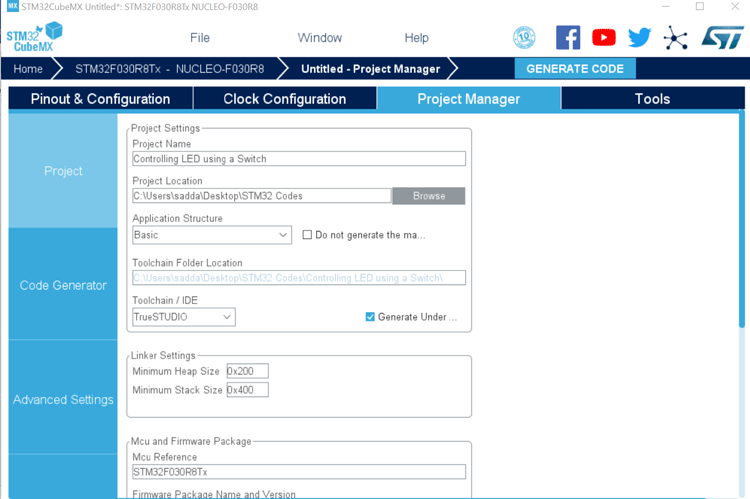Click the ST community network icon

675,38
